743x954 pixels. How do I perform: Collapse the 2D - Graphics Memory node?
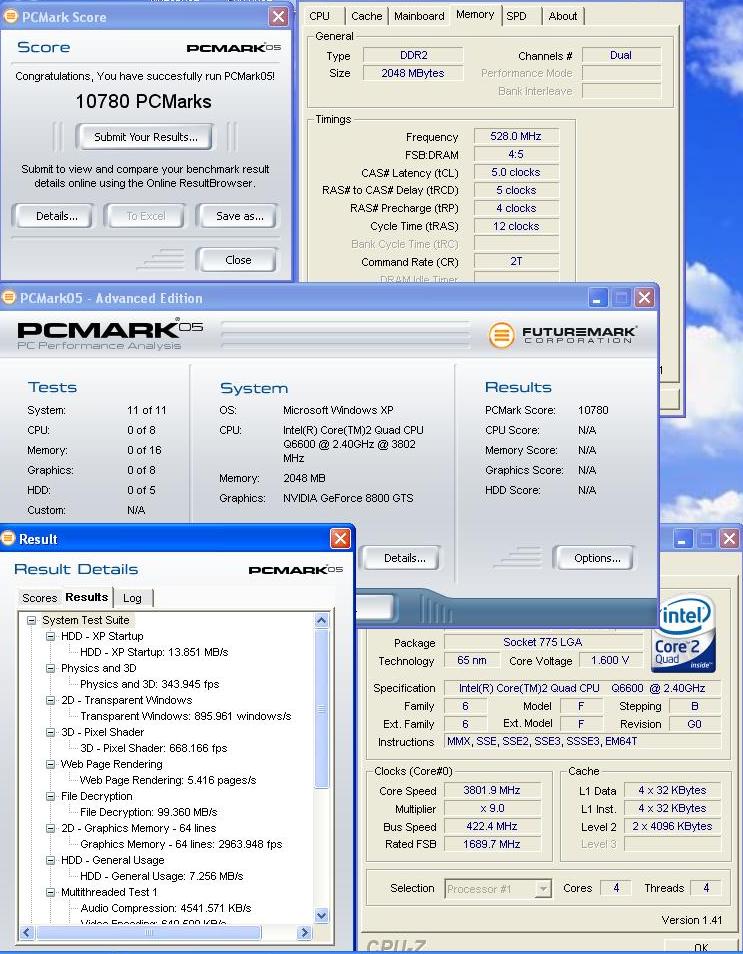51,828
